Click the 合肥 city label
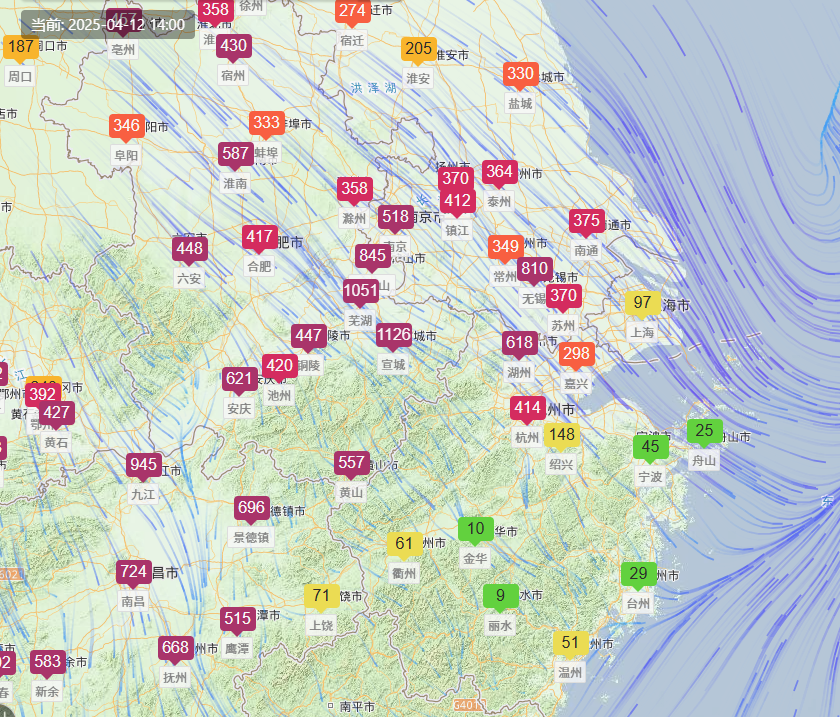The height and width of the screenshot is (717, 840). point(259,266)
